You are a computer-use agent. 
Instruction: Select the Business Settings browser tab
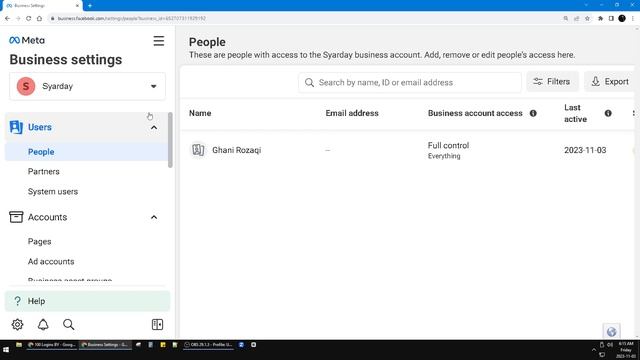click(x=41, y=6)
